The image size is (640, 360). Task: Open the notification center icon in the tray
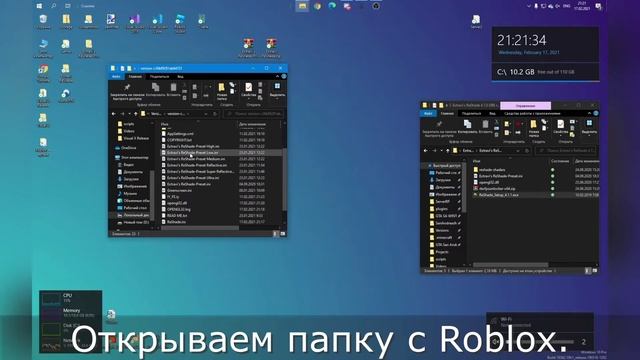click(598, 6)
